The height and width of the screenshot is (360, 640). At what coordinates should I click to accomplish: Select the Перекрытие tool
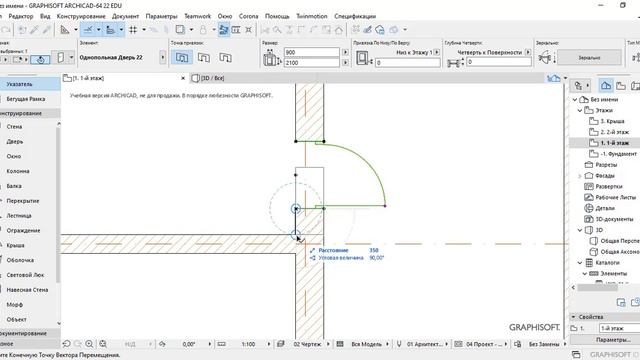[23, 201]
